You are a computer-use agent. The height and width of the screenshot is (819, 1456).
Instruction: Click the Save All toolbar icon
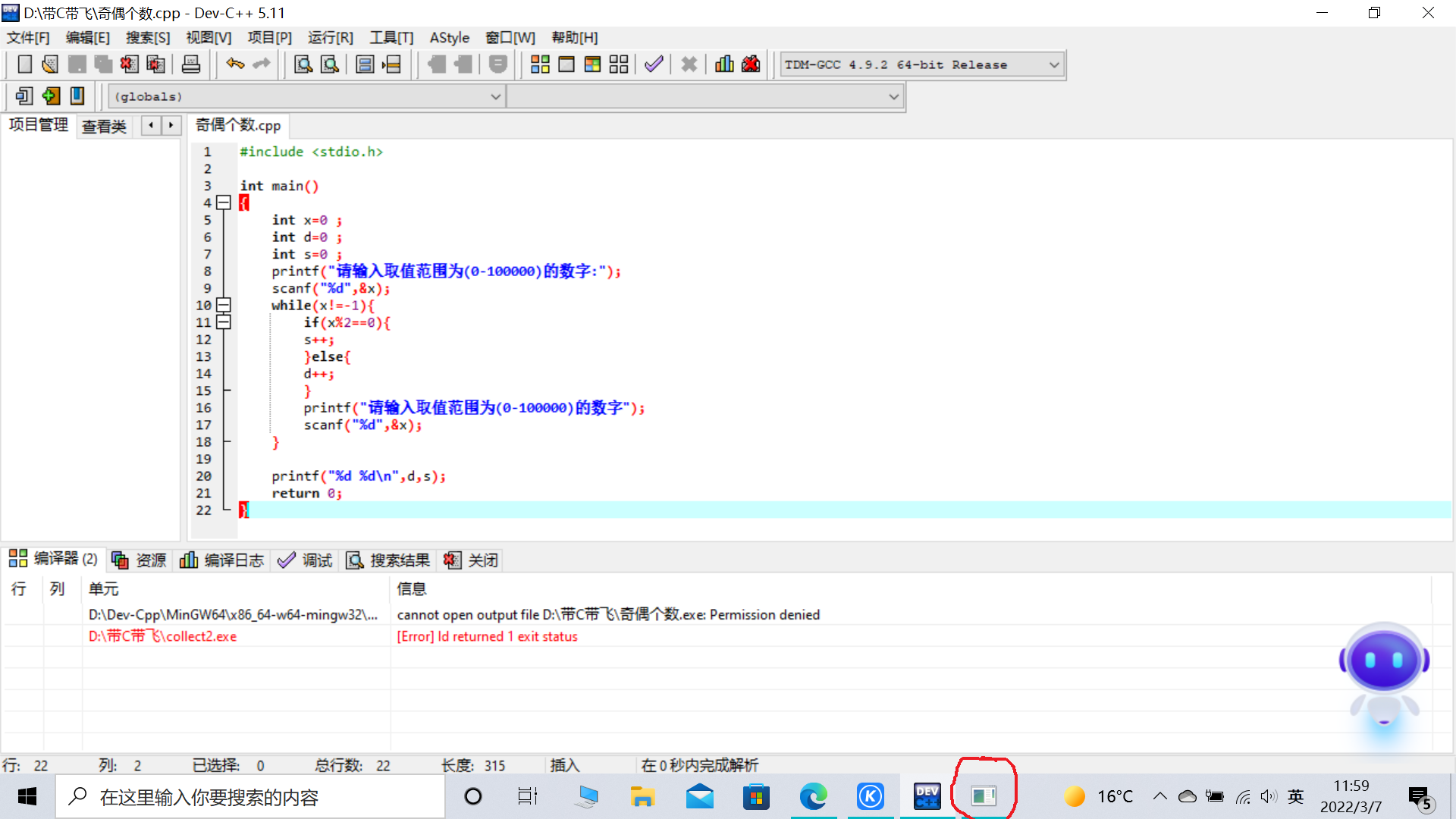(103, 64)
